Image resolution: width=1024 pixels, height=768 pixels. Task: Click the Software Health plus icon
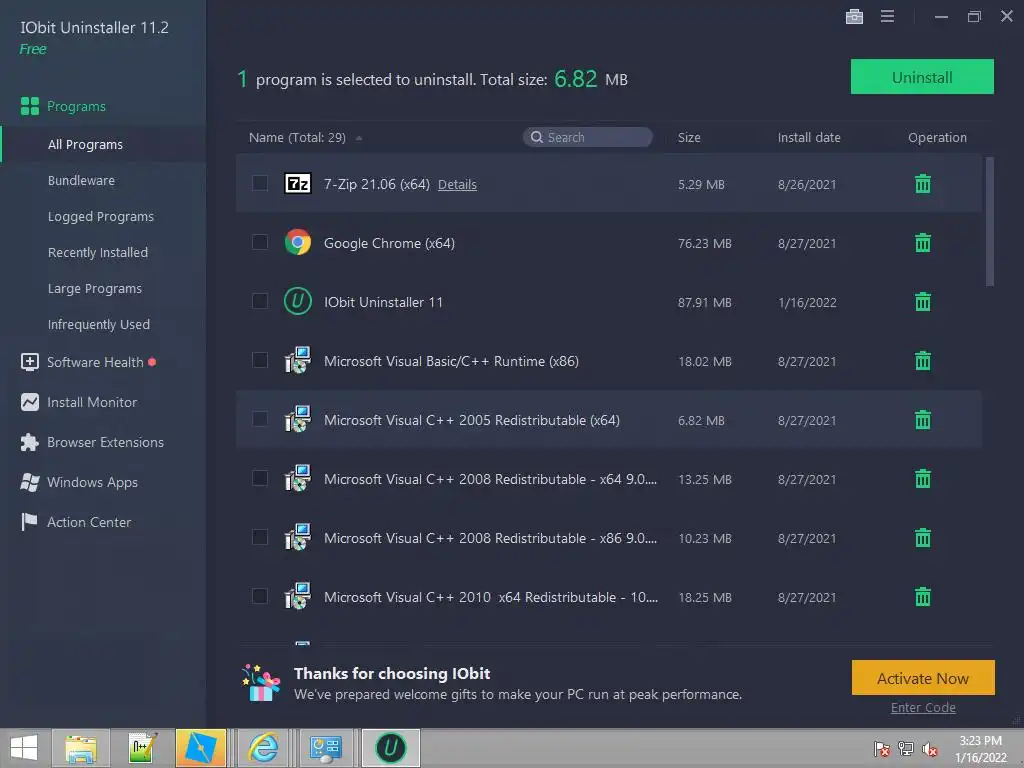click(29, 362)
